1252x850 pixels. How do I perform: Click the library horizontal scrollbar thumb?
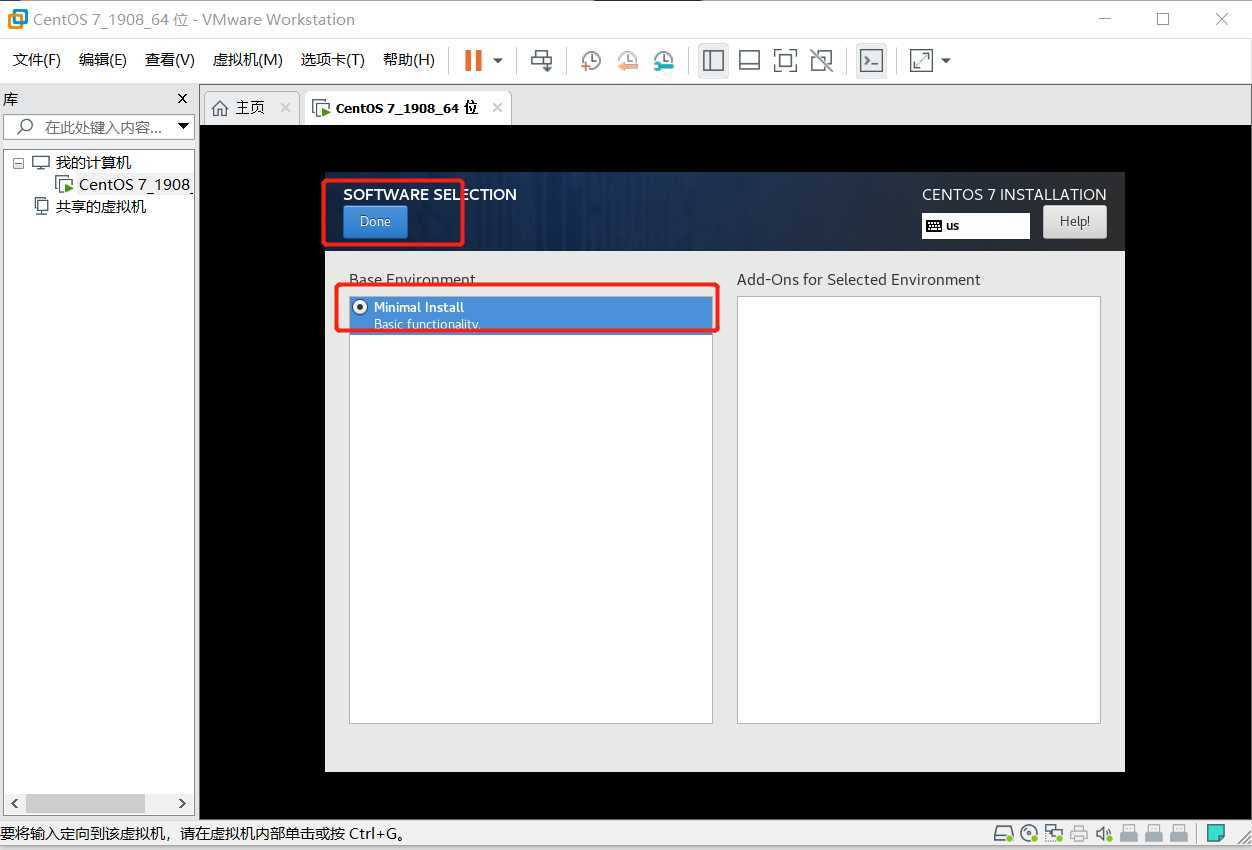coord(85,803)
